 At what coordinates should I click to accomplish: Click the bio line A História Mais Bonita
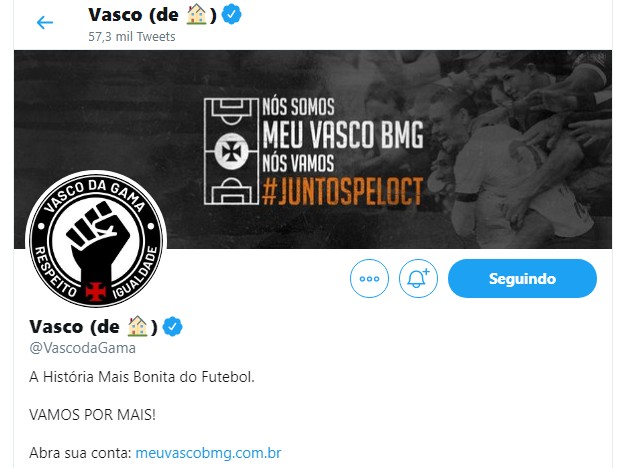[x=142, y=377]
